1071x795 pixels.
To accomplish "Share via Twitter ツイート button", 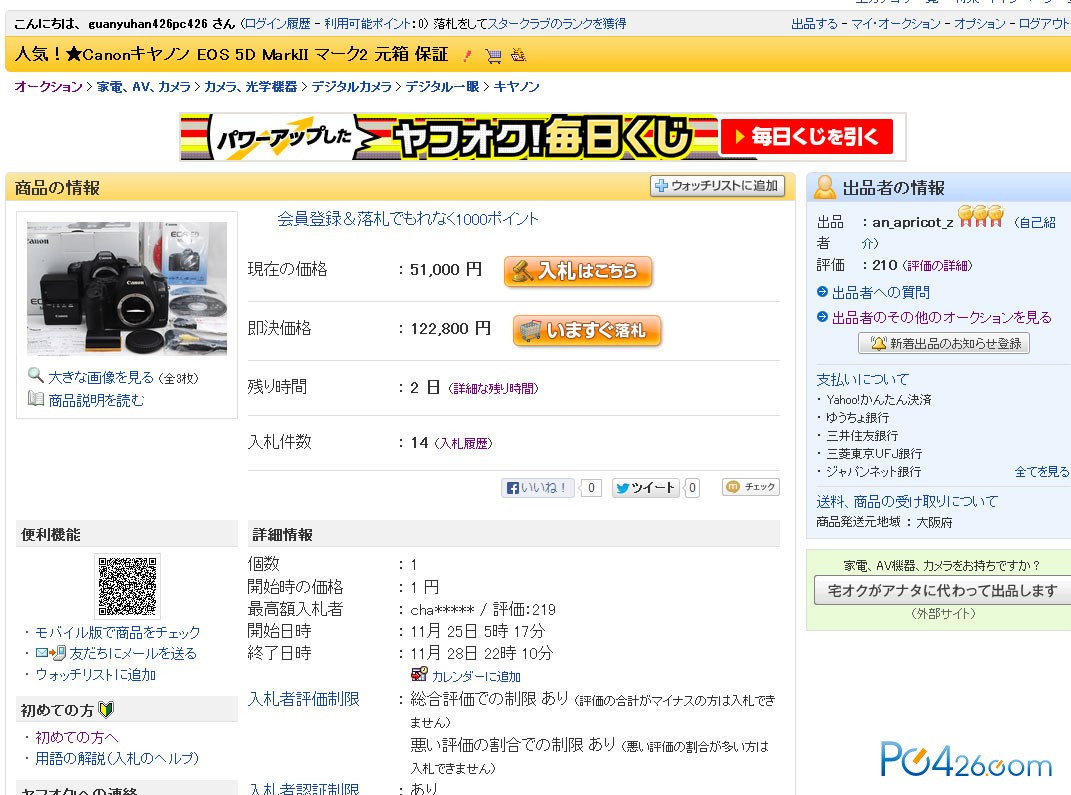I will pos(645,488).
